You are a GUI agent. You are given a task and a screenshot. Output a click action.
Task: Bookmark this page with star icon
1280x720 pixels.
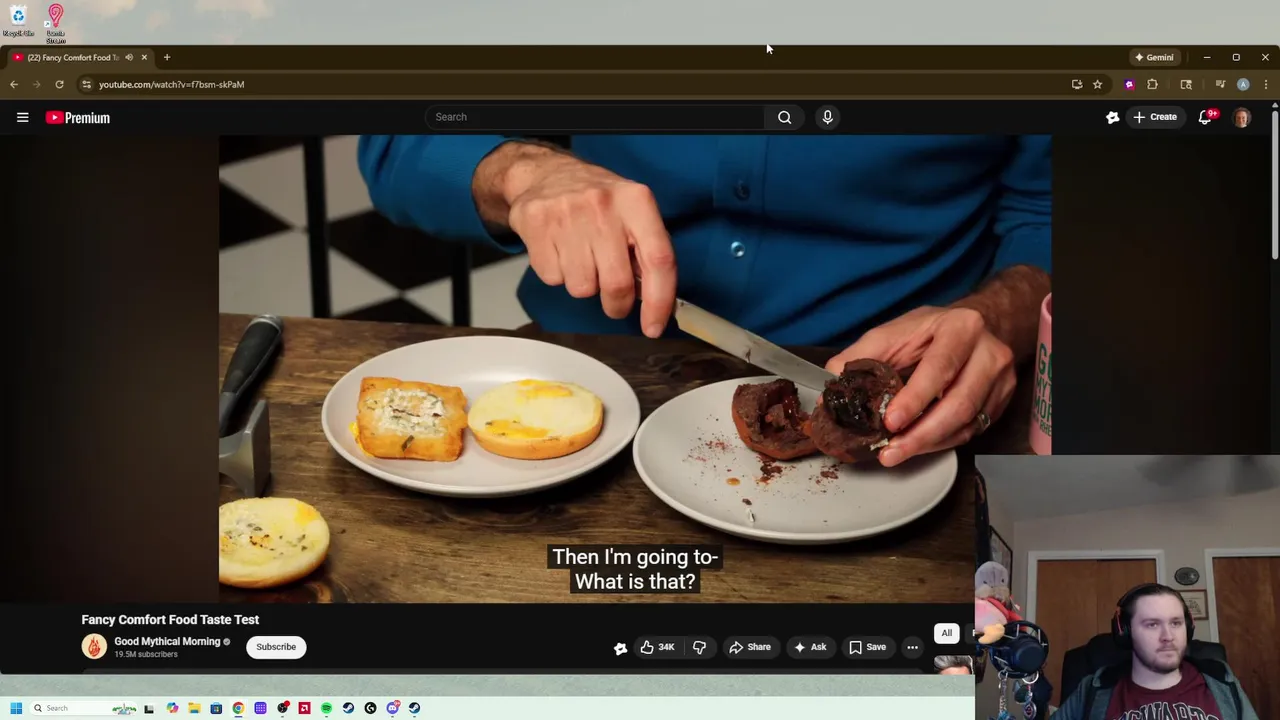1097,85
